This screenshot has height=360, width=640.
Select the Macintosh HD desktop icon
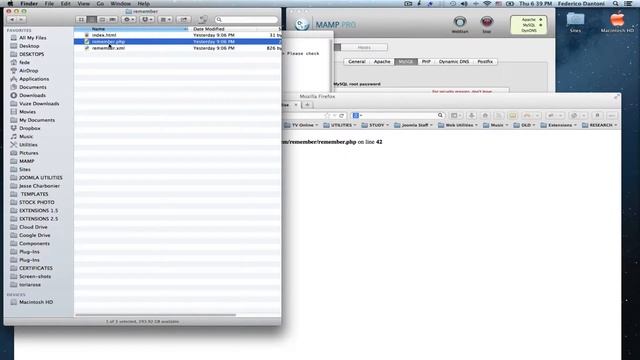click(x=617, y=22)
